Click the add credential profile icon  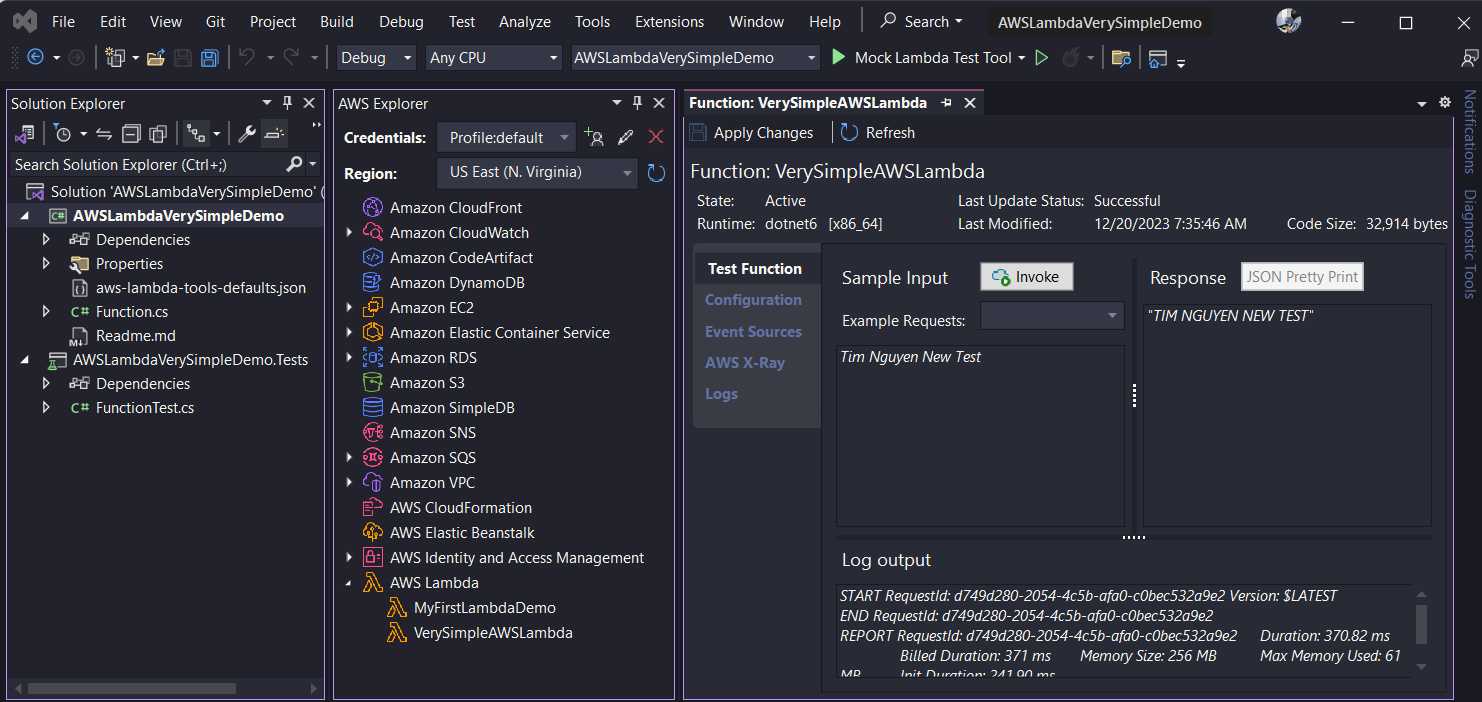click(x=594, y=138)
